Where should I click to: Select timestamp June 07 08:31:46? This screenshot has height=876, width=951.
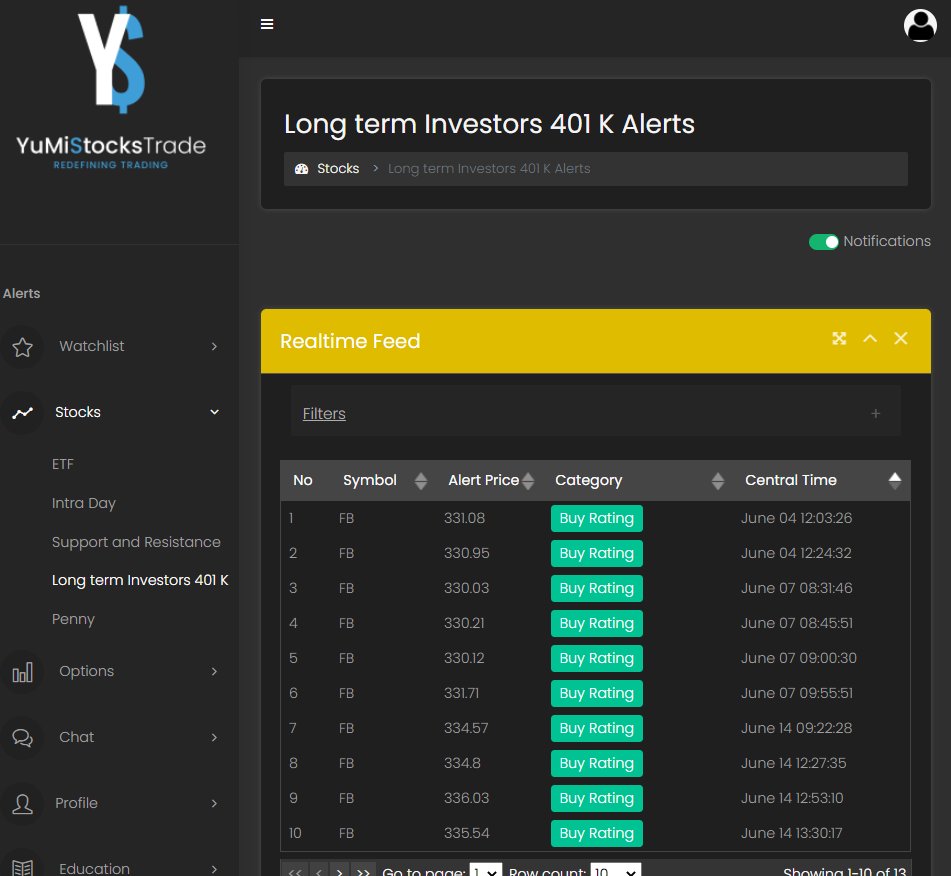click(x=796, y=588)
